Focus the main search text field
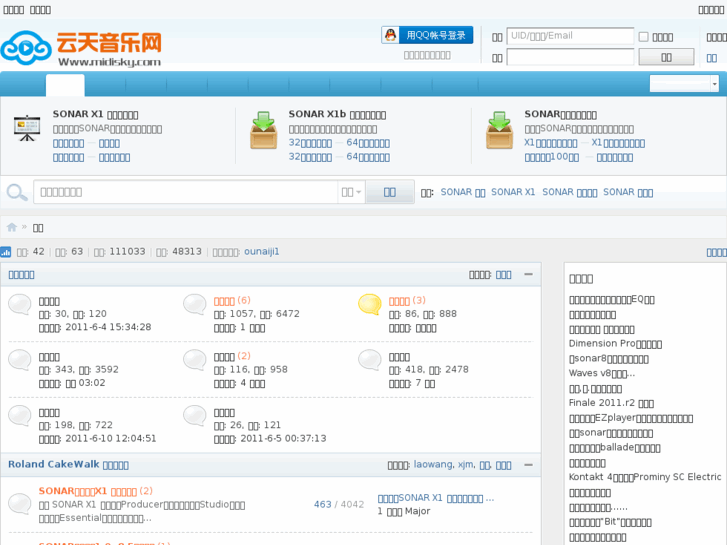This screenshot has height=545, width=727. point(185,192)
